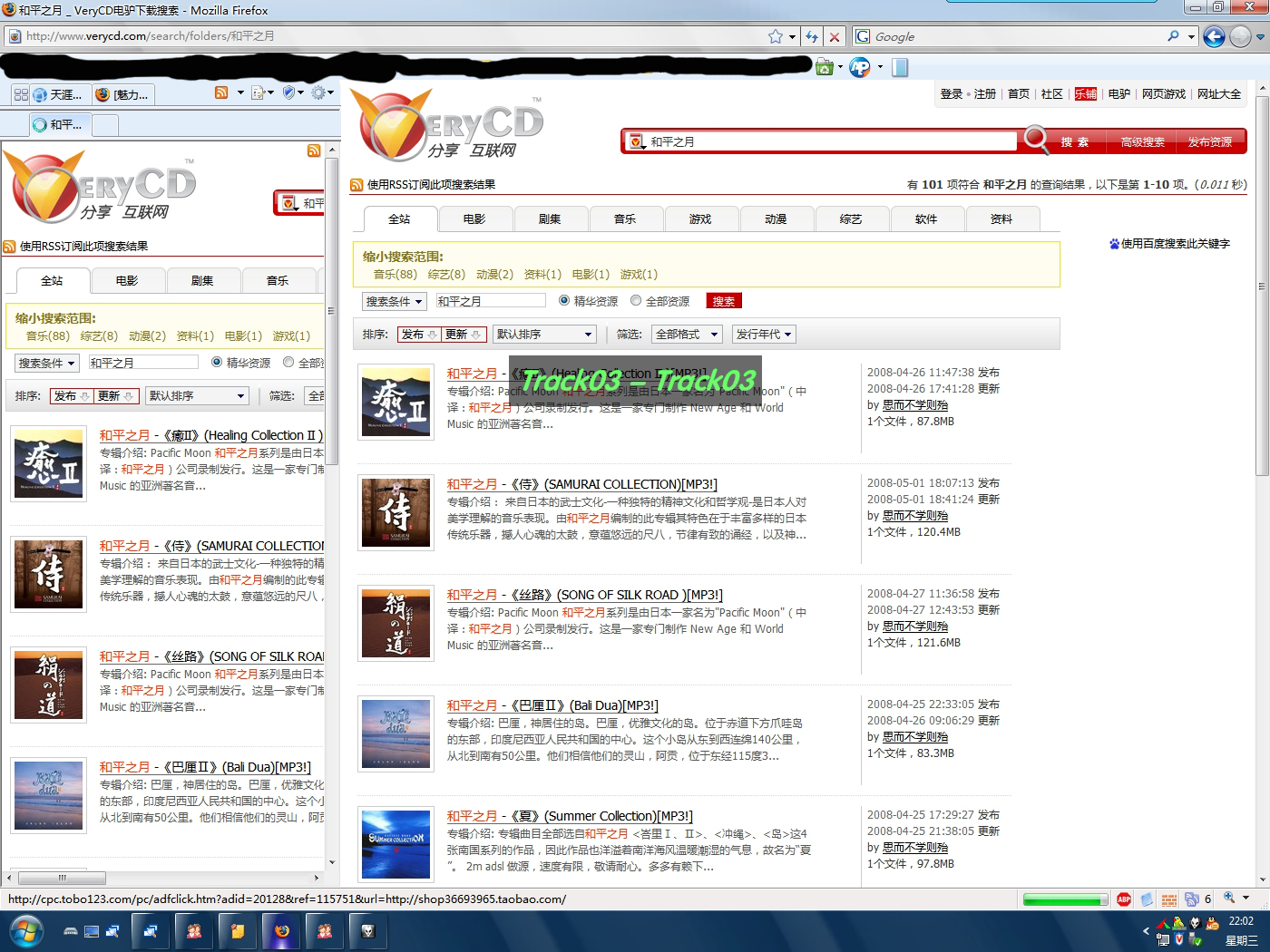The height and width of the screenshot is (952, 1270).
Task: Click the Windows Start orb
Action: point(25,931)
